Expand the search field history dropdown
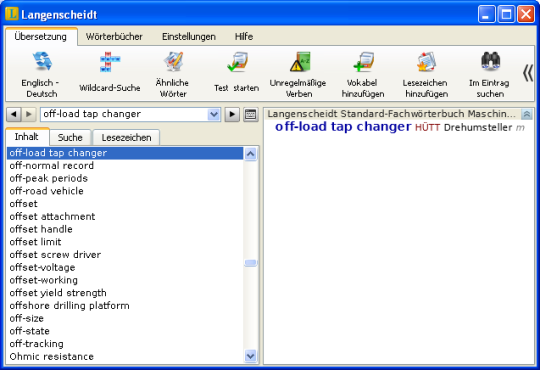The height and width of the screenshot is (370, 540). (x=214, y=114)
